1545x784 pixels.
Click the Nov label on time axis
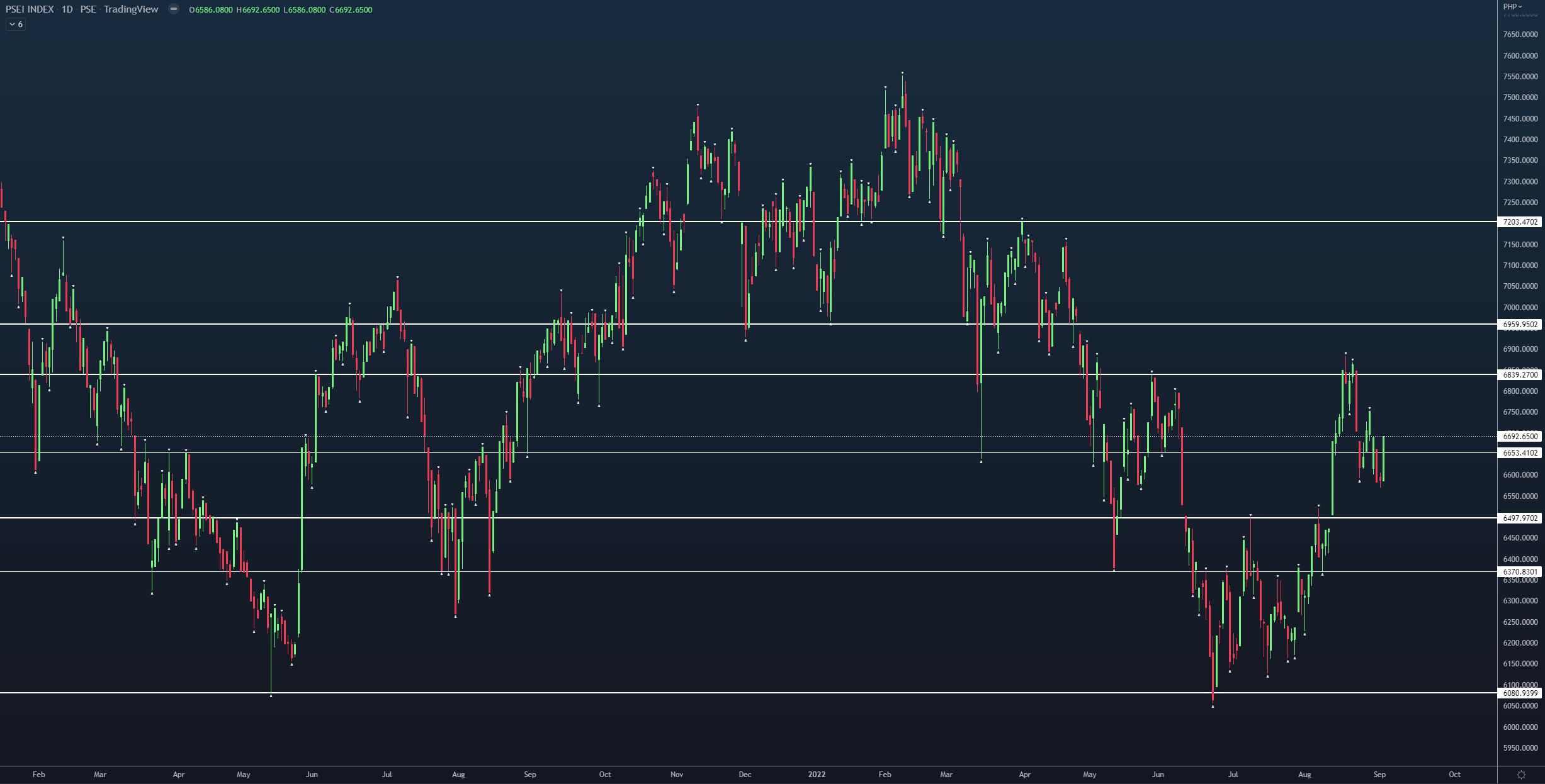pyautogui.click(x=677, y=775)
